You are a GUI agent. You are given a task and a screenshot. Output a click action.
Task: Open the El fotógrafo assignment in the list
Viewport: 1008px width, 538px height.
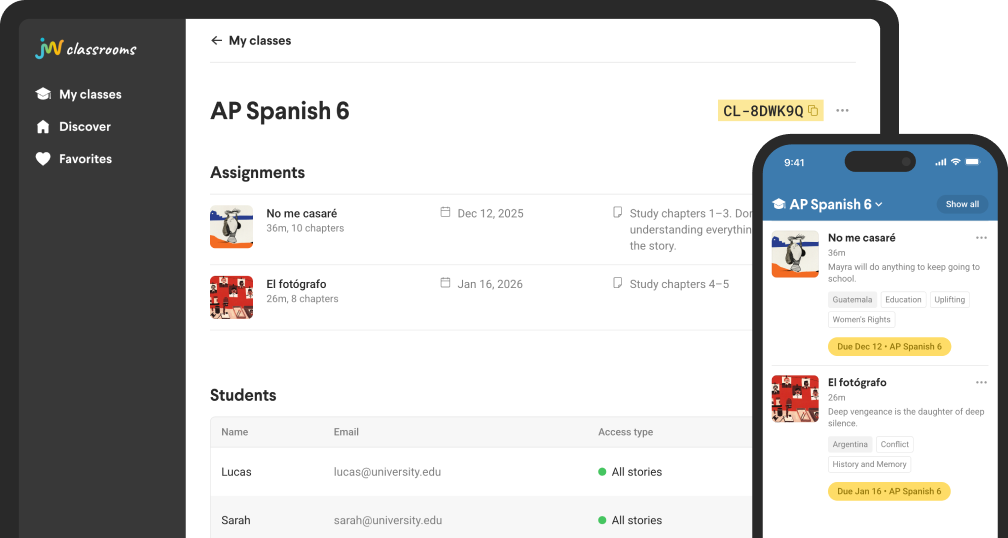pyautogui.click(x=296, y=284)
